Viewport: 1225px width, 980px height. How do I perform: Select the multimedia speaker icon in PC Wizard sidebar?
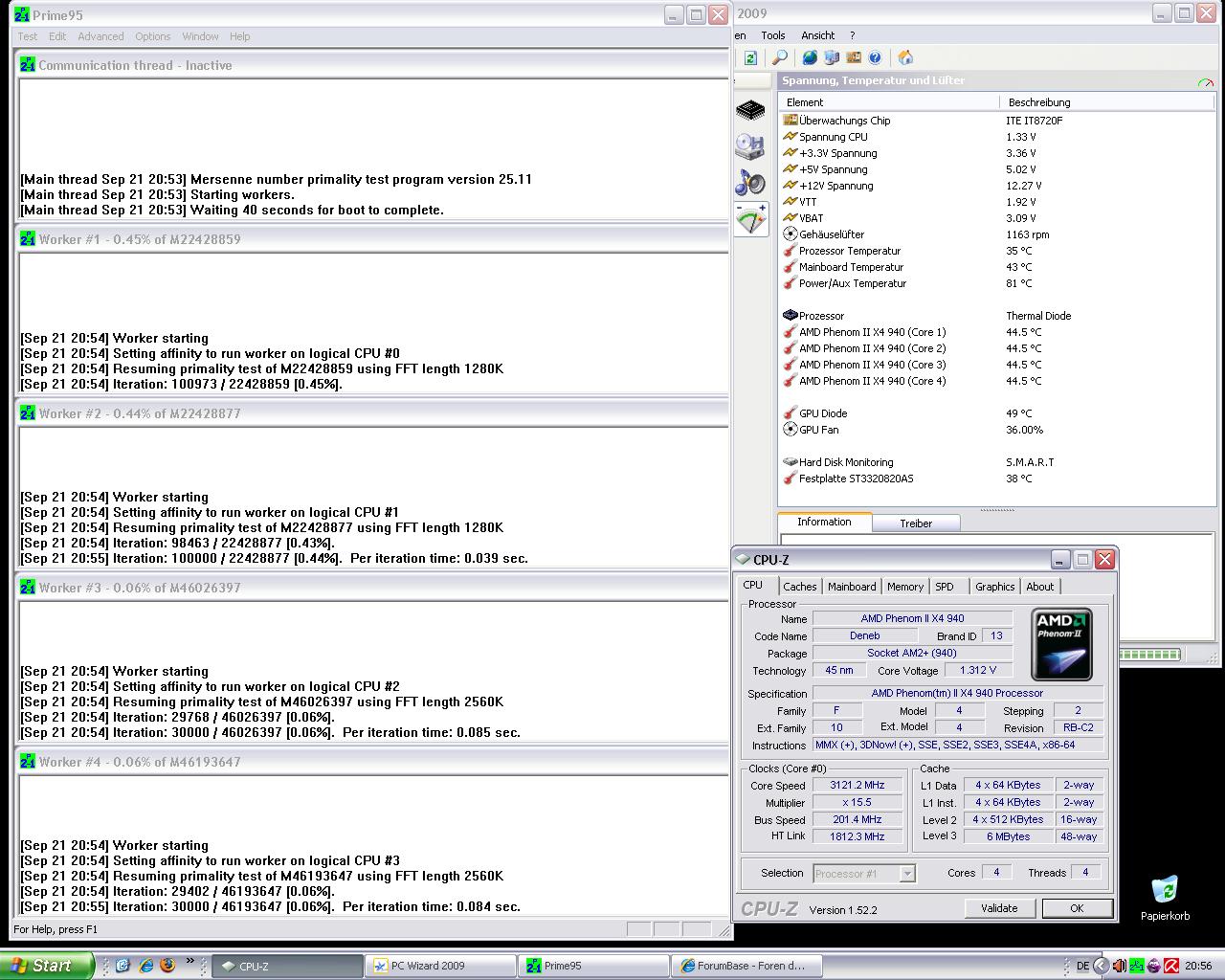point(751,182)
